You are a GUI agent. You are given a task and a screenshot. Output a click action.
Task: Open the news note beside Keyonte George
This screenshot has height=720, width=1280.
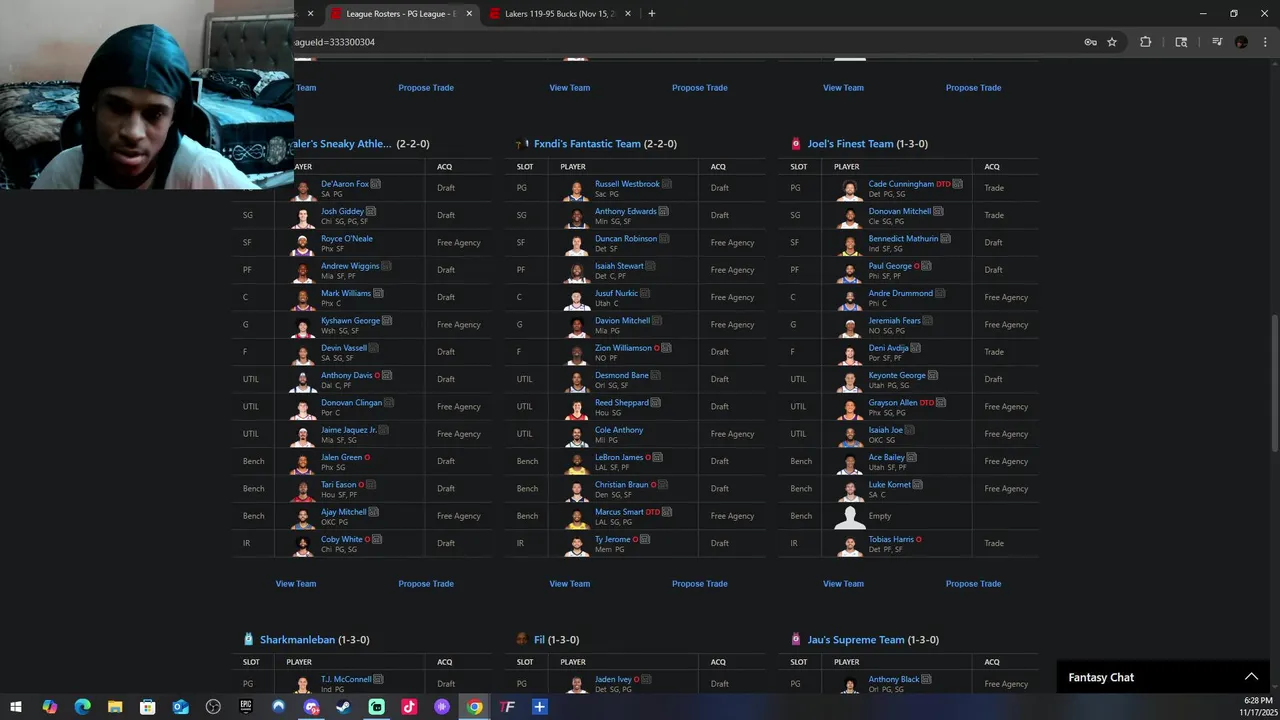933,375
